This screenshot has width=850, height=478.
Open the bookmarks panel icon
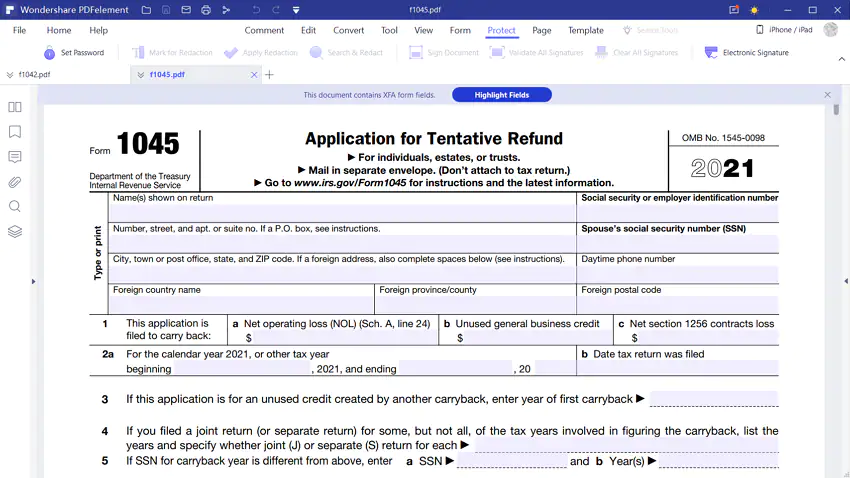15,132
